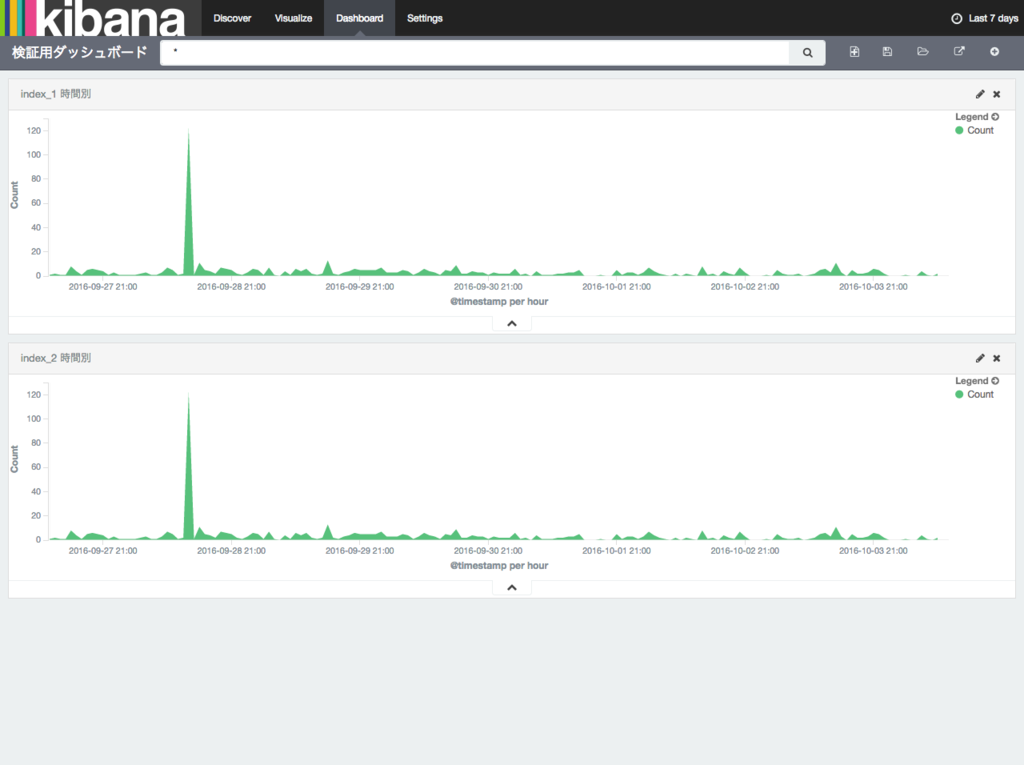
Task: Click Count color dot in index_1 legend
Action: (959, 130)
